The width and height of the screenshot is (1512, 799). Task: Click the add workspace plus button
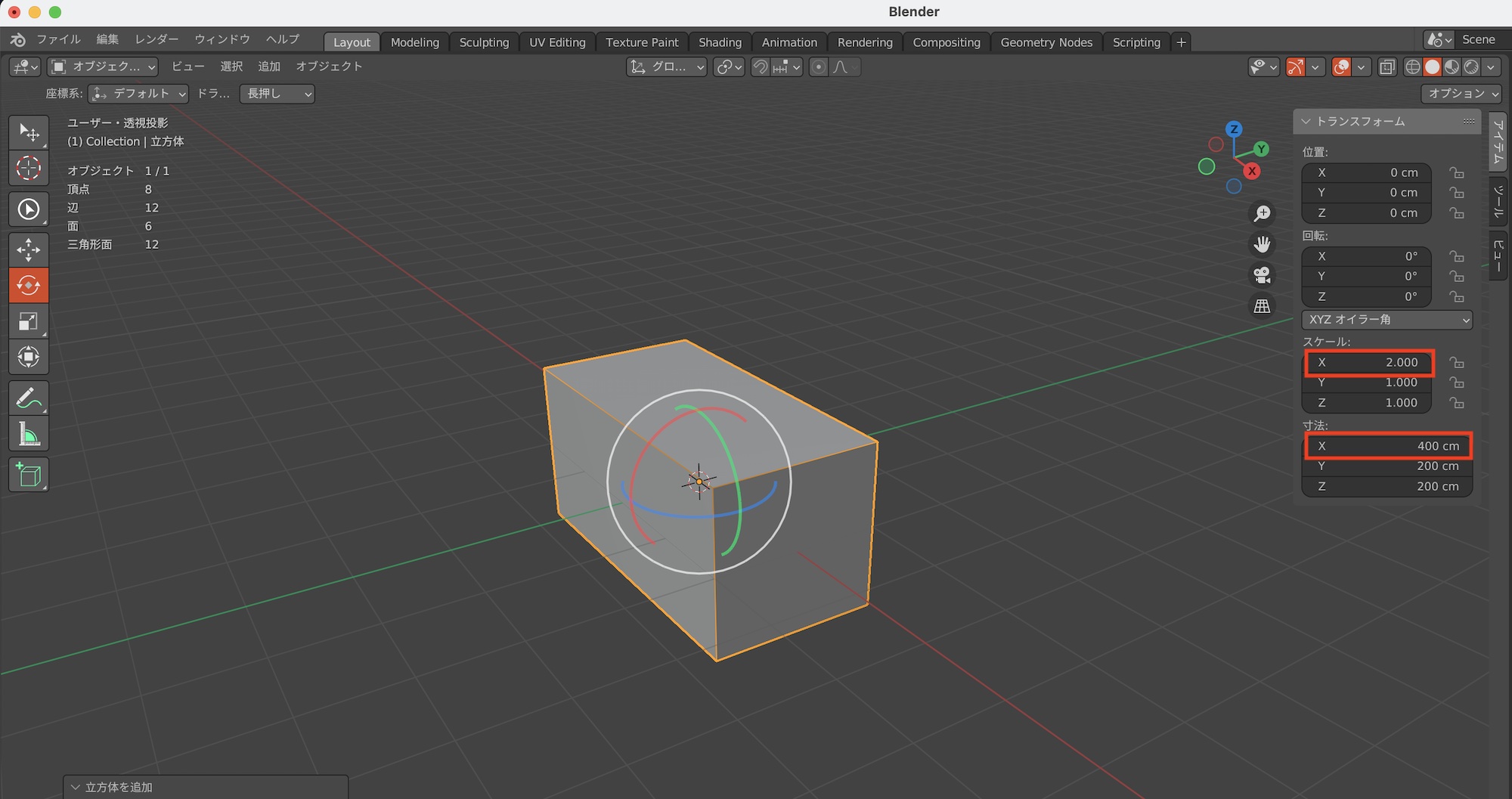[1181, 42]
